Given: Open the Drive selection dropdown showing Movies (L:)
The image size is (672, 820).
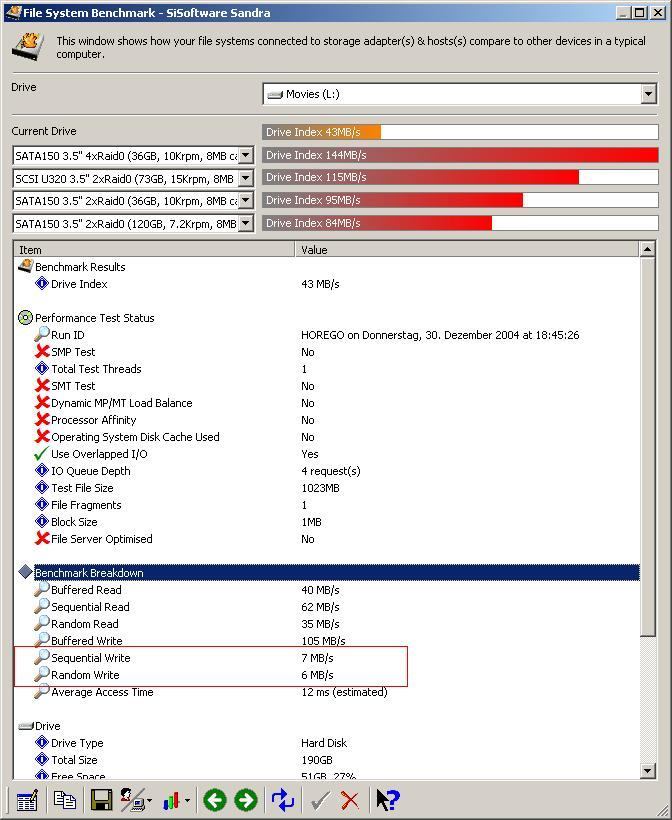Looking at the screenshot, I should coord(460,94).
